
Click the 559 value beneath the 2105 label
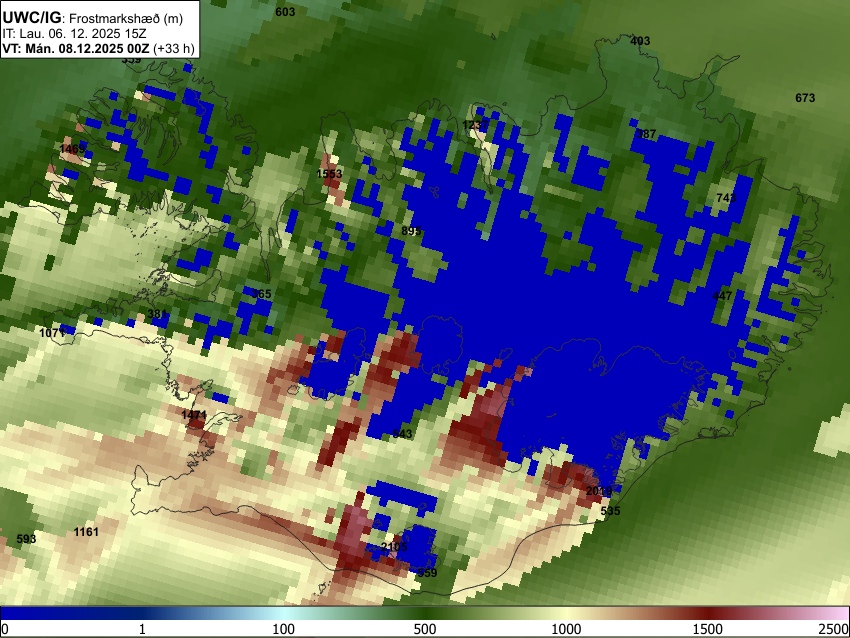427,572
